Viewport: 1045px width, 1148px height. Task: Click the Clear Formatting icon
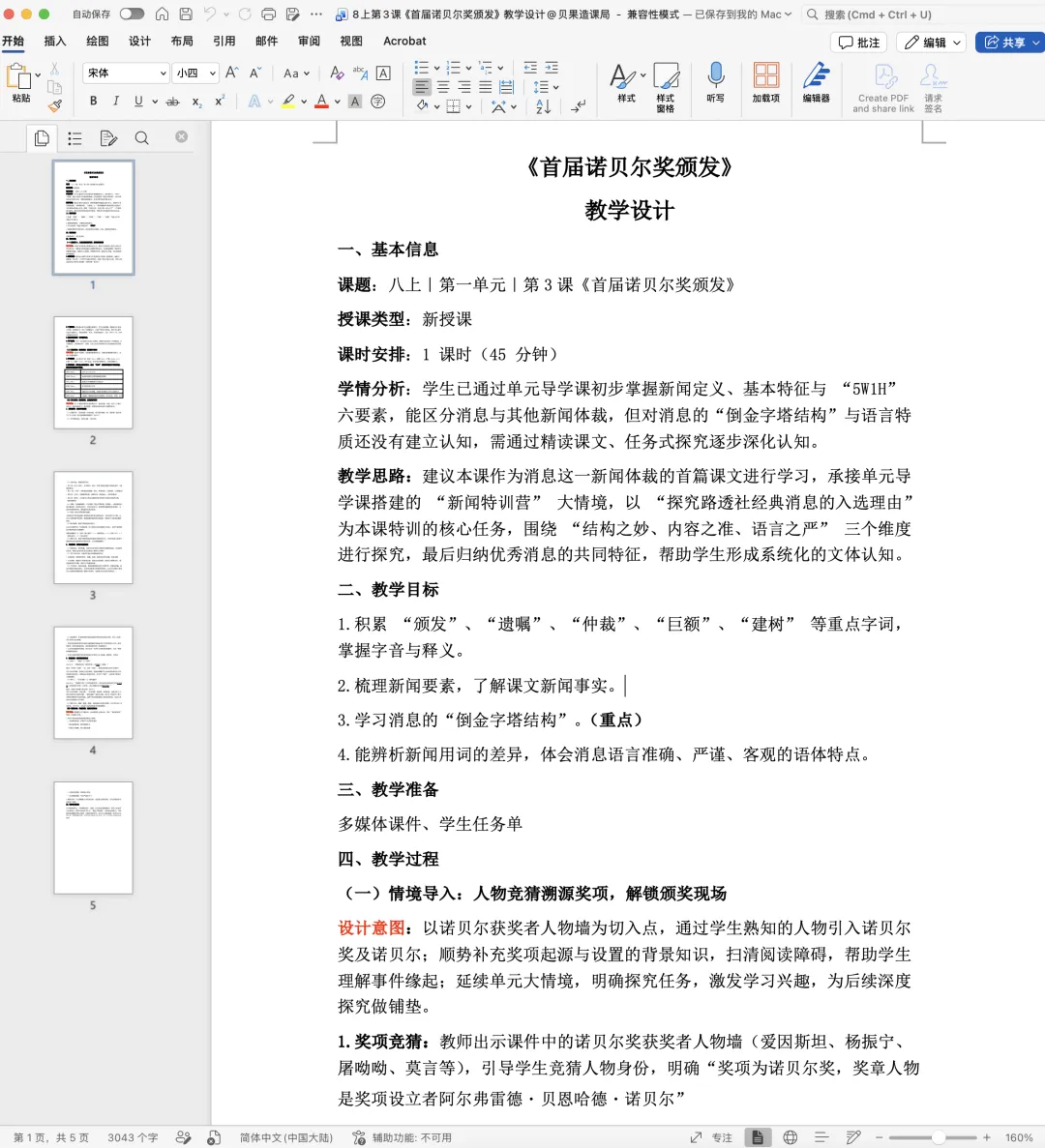point(336,73)
